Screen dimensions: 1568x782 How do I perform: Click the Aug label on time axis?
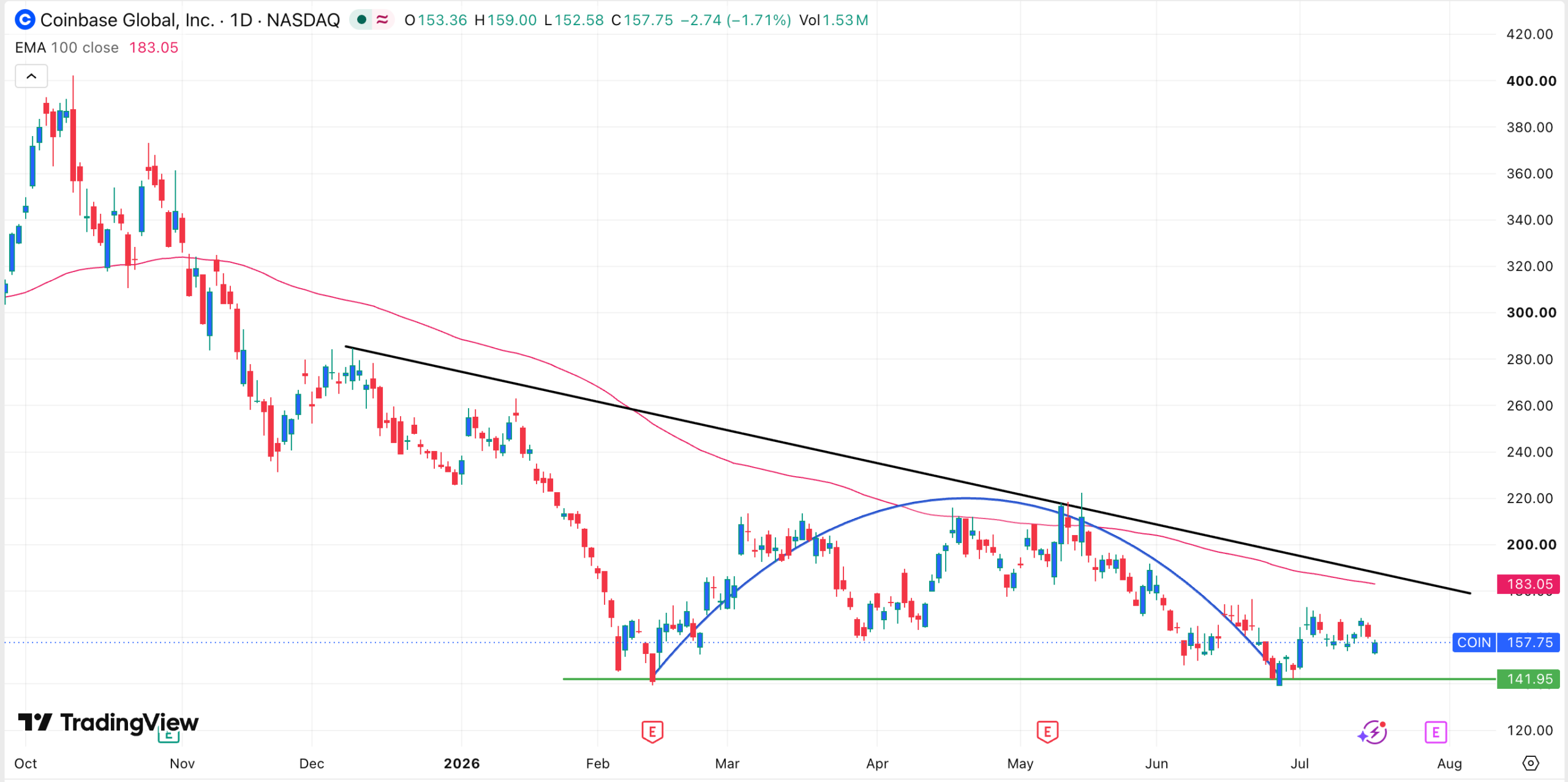click(x=1449, y=764)
